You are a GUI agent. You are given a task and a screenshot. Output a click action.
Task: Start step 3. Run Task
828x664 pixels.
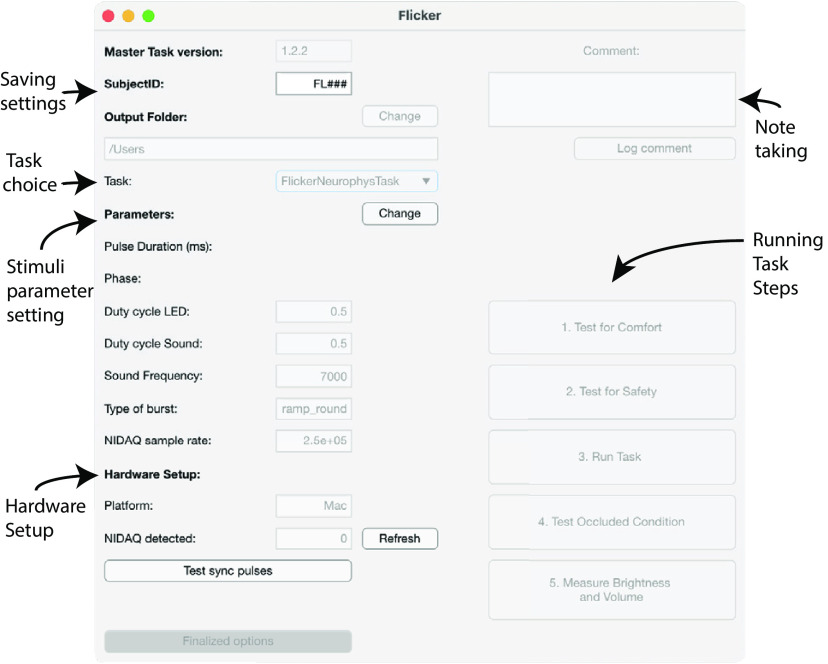click(x=611, y=457)
